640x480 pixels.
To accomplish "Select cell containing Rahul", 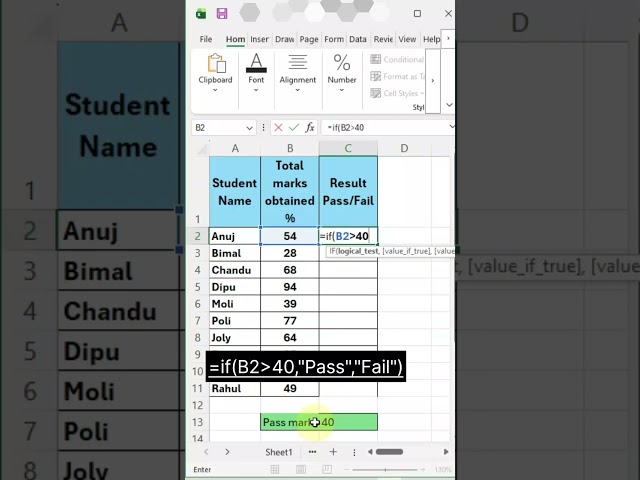I will [x=235, y=389].
